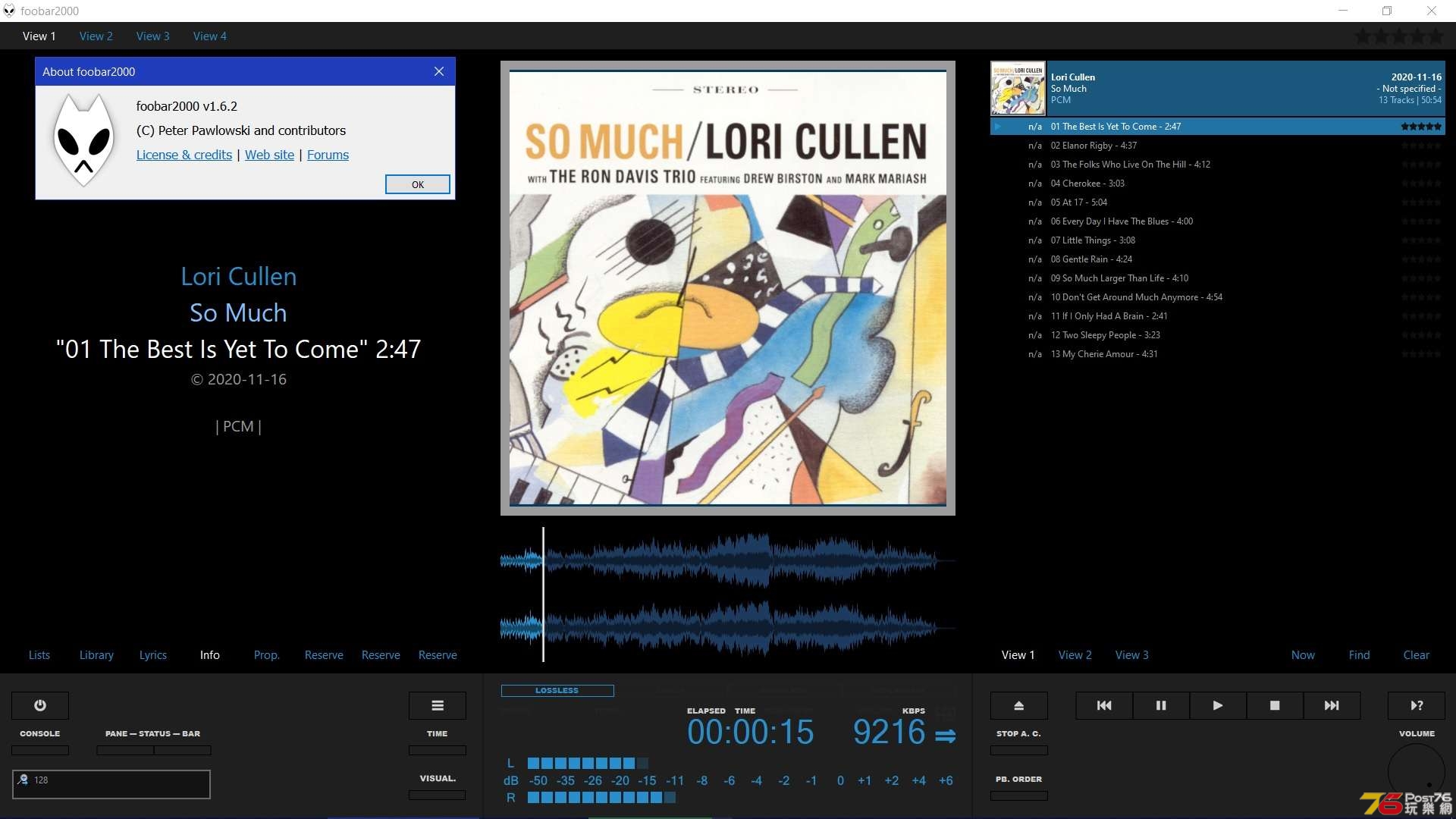
Task: Close the About foobar2000 dialog
Action: click(x=439, y=71)
